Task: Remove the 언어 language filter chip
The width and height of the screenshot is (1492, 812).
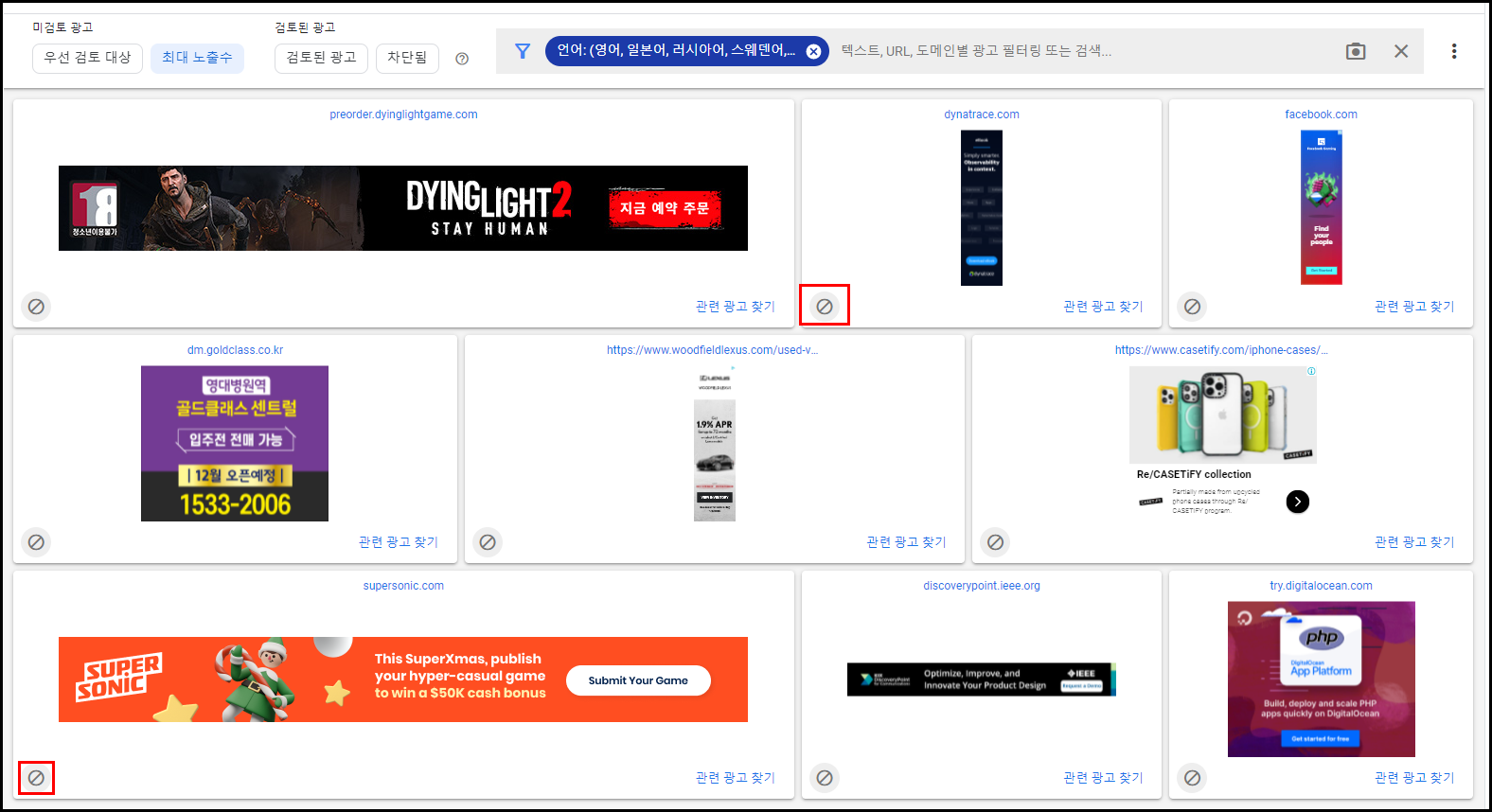Action: pos(813,51)
